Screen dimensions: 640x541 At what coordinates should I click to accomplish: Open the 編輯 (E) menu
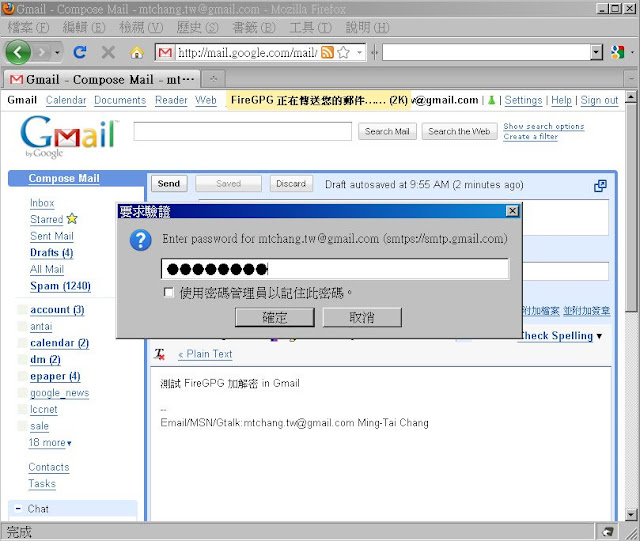(x=84, y=27)
